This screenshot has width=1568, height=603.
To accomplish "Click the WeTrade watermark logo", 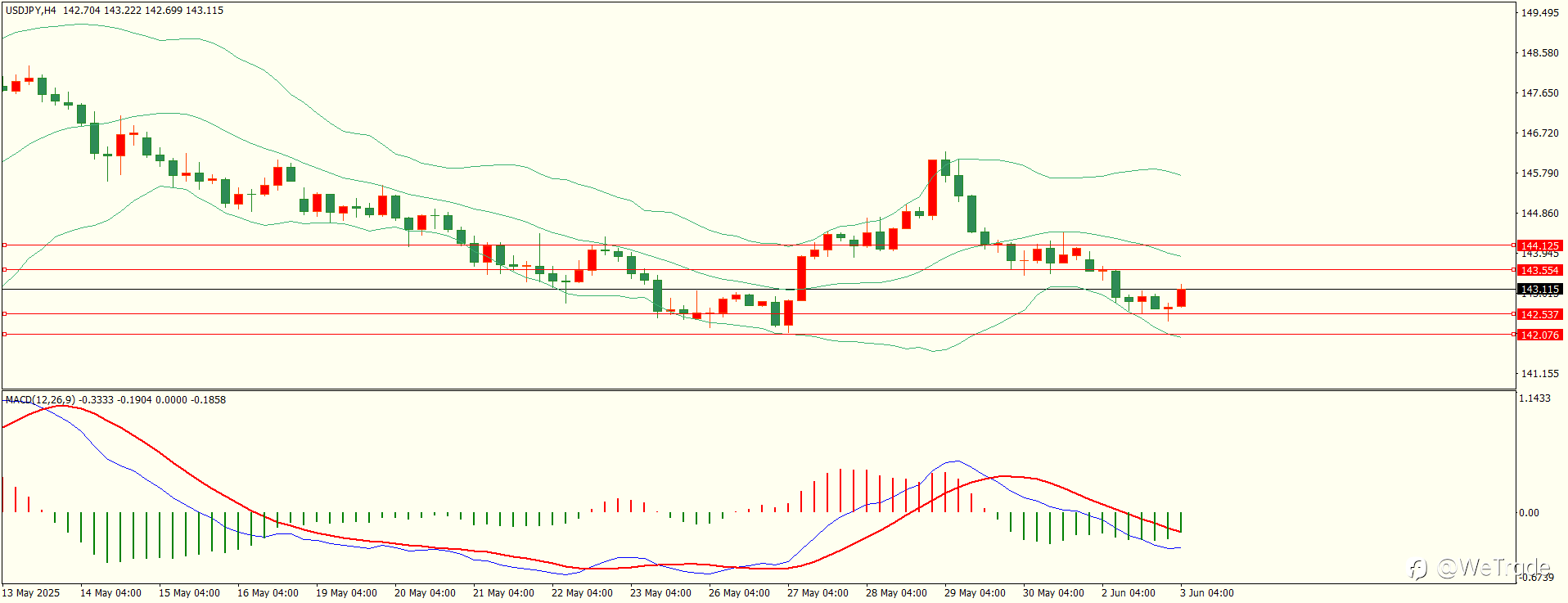I will (1480, 567).
